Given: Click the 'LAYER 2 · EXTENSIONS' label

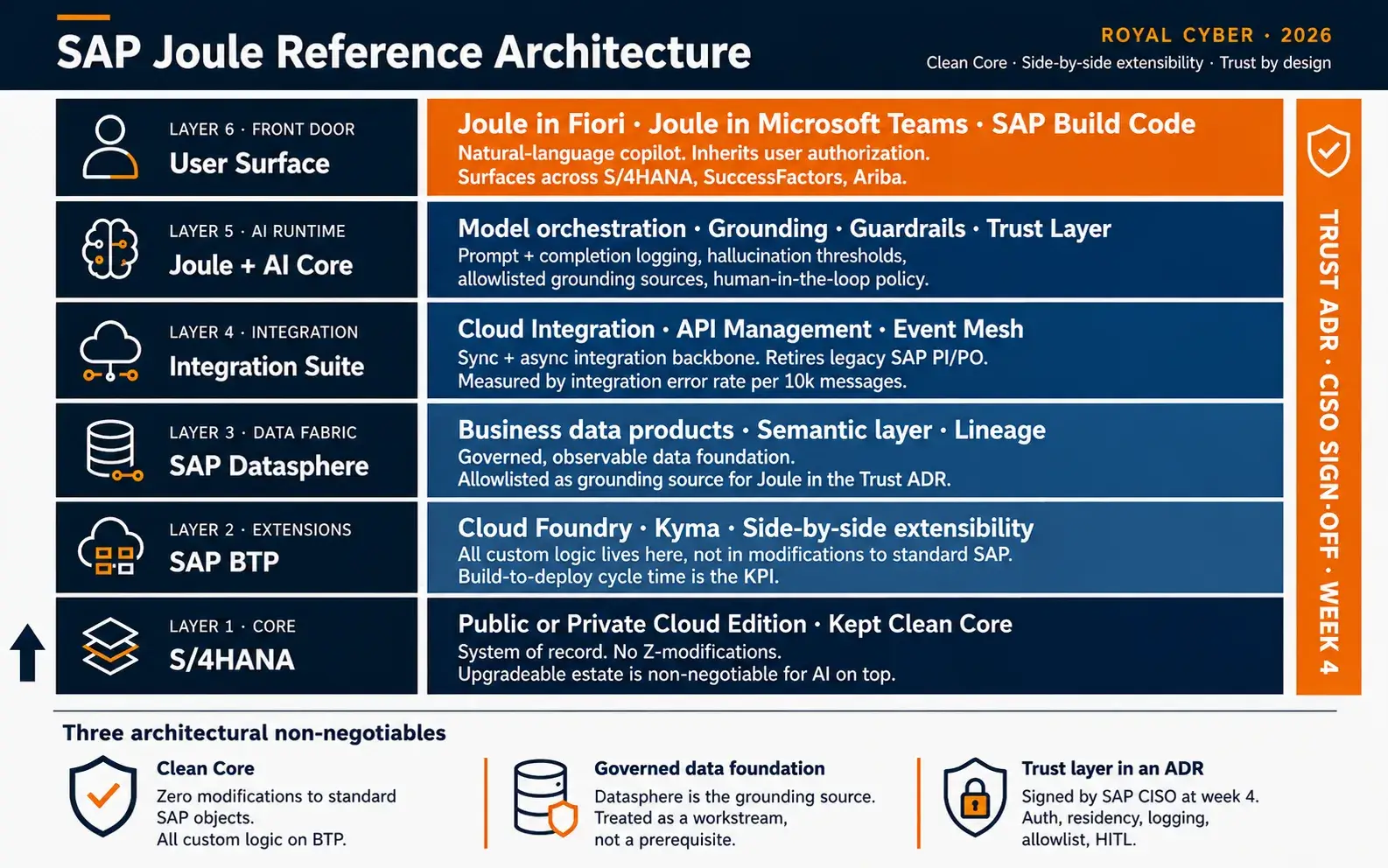Looking at the screenshot, I should 260,529.
